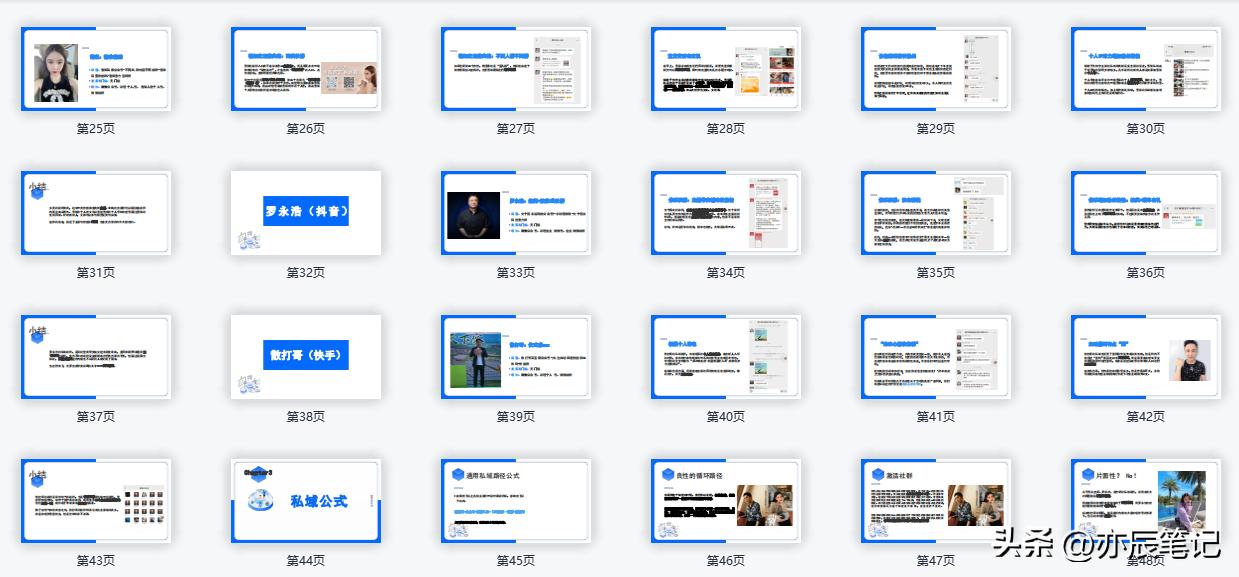Open the 罗永浩（抖音） title slide on page 32
Image resolution: width=1239 pixels, height=577 pixels.
[x=305, y=211]
